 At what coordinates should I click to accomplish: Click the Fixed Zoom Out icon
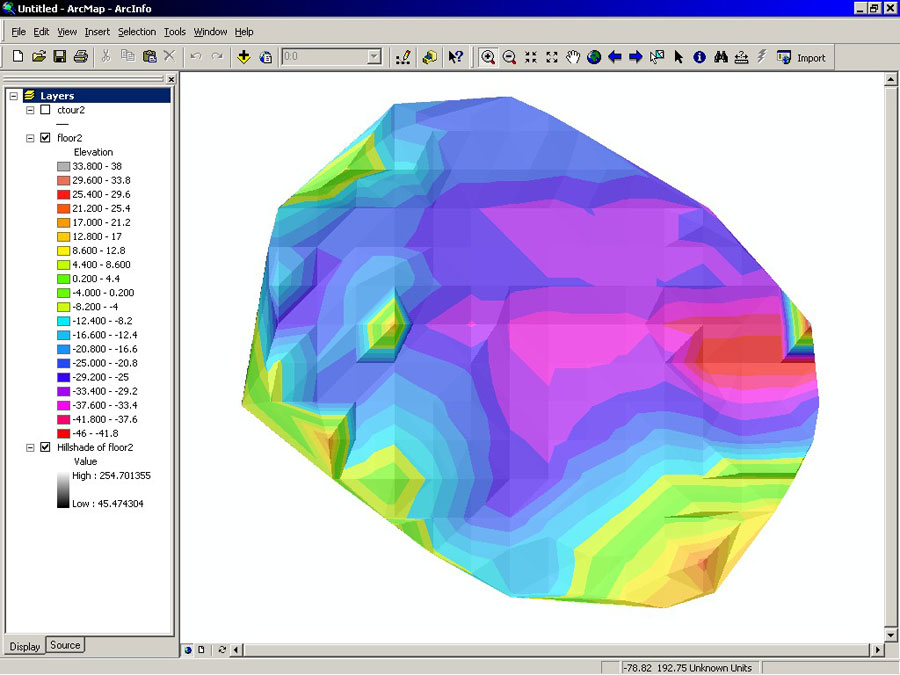click(x=552, y=57)
